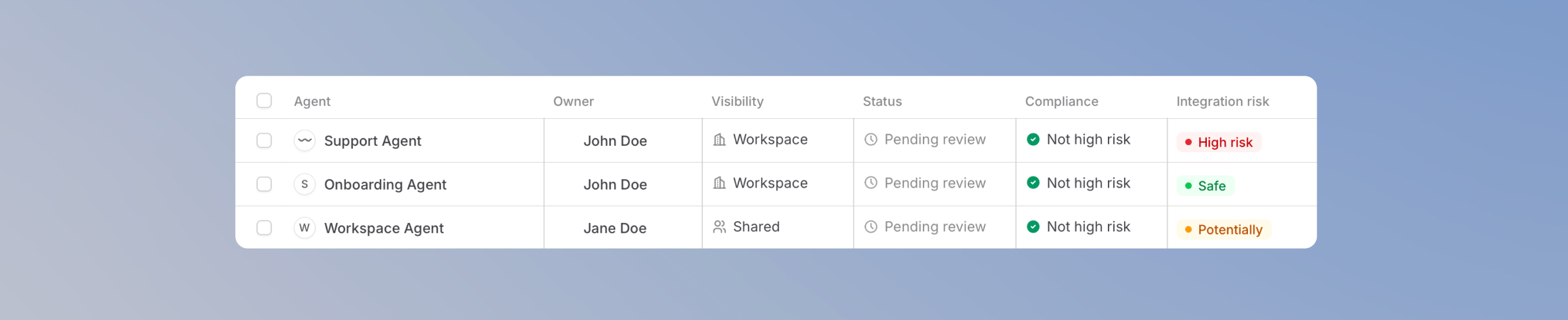The image size is (1568, 320).
Task: Check the Support Agent row checkbox
Action: tap(264, 140)
